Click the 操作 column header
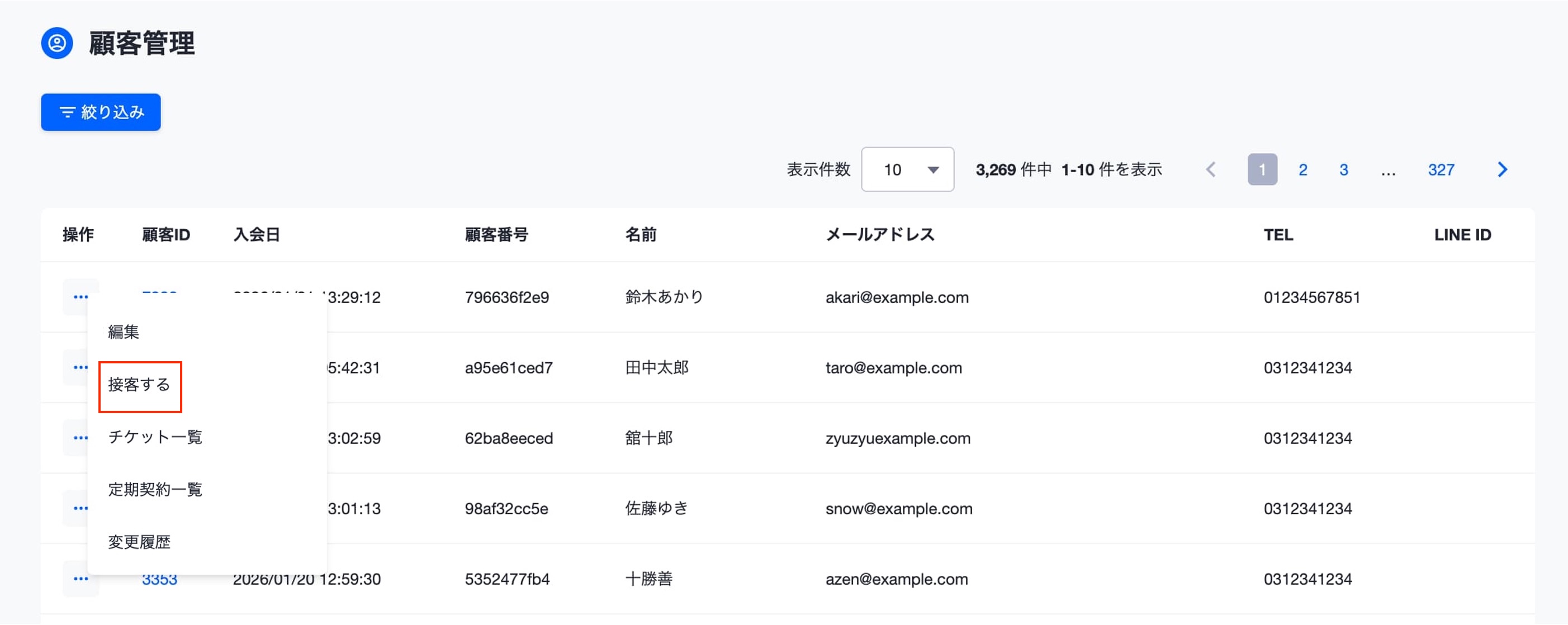This screenshot has width=1568, height=625. (78, 235)
